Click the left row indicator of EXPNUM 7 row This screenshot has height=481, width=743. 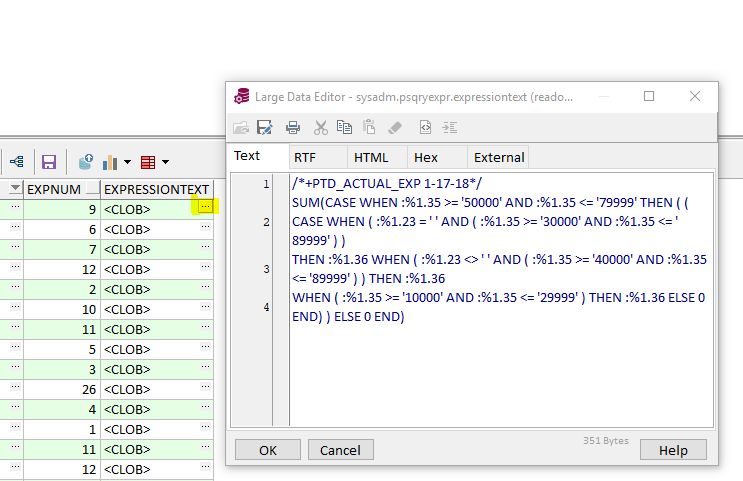(x=15, y=247)
